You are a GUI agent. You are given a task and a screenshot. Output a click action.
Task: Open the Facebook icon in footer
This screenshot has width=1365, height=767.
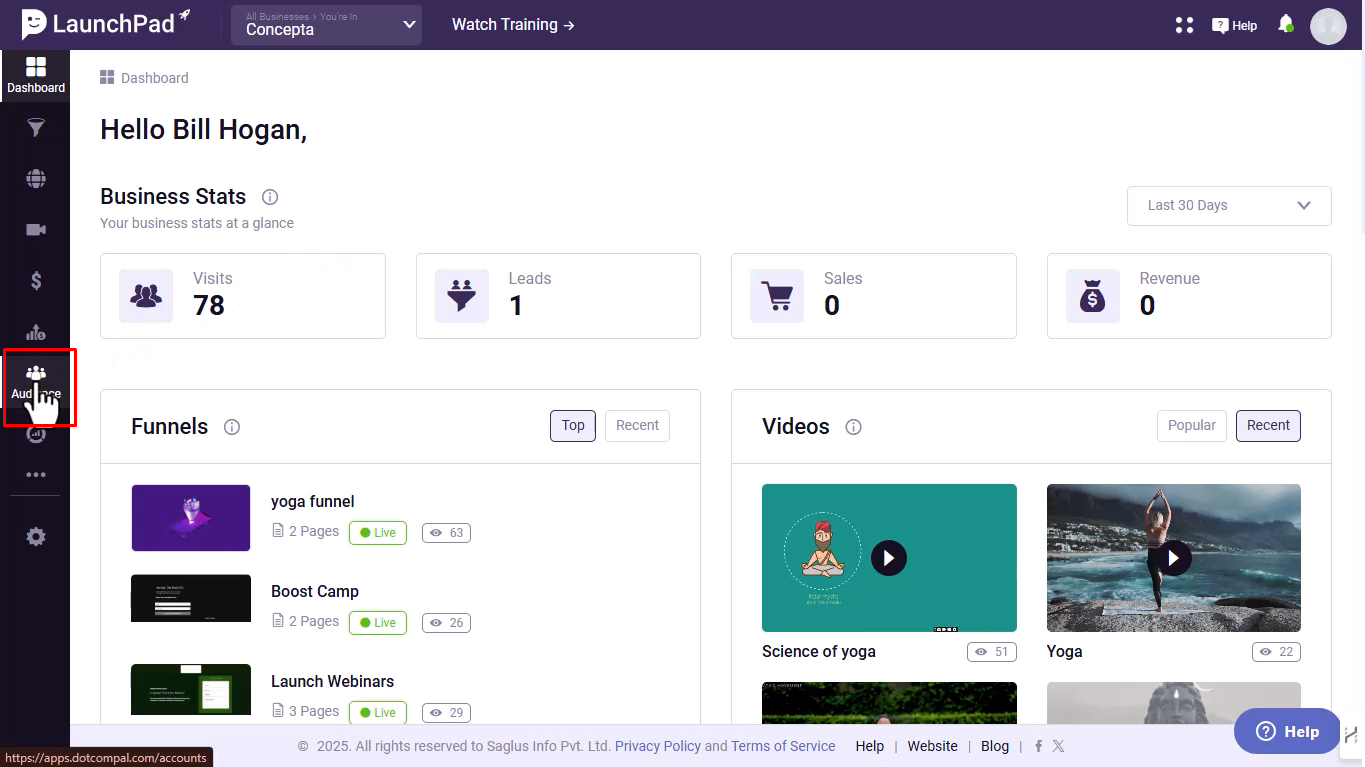(x=1039, y=746)
